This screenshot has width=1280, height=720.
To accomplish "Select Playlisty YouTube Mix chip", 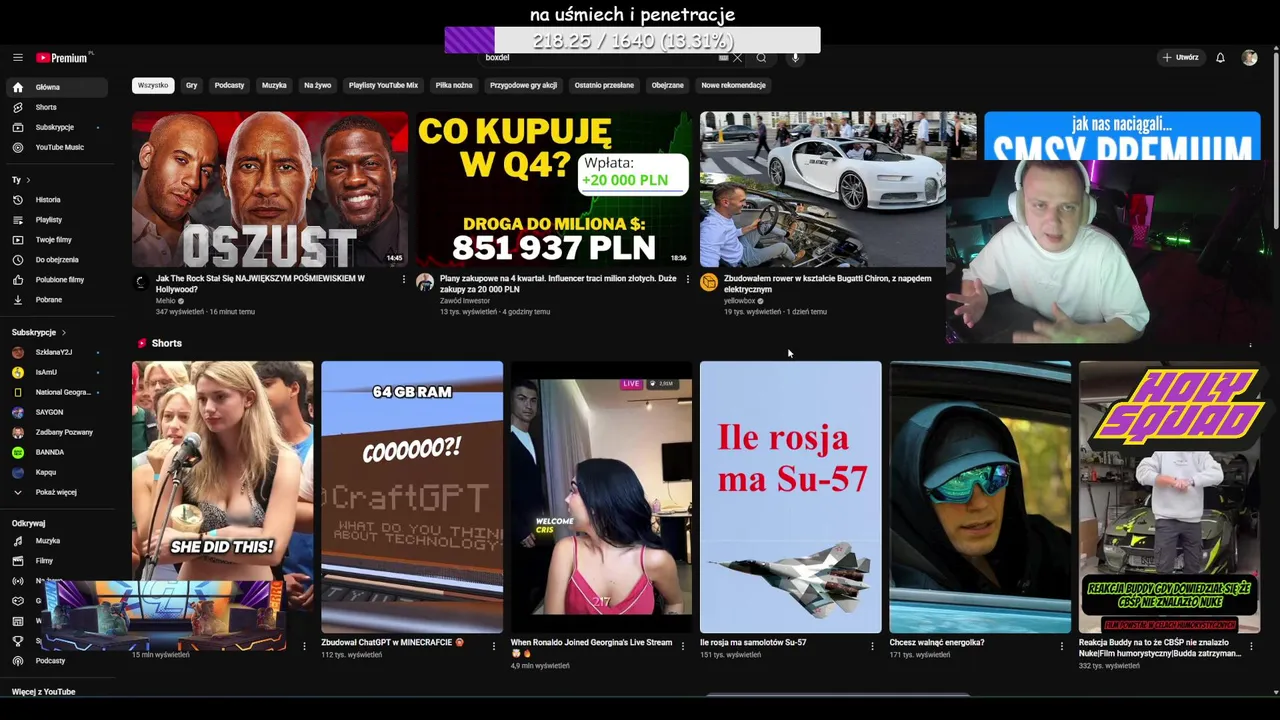I will (383, 85).
